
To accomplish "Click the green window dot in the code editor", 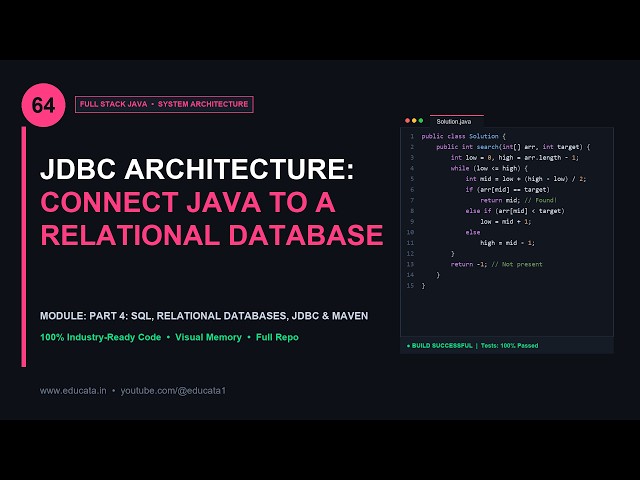I will 421,121.
